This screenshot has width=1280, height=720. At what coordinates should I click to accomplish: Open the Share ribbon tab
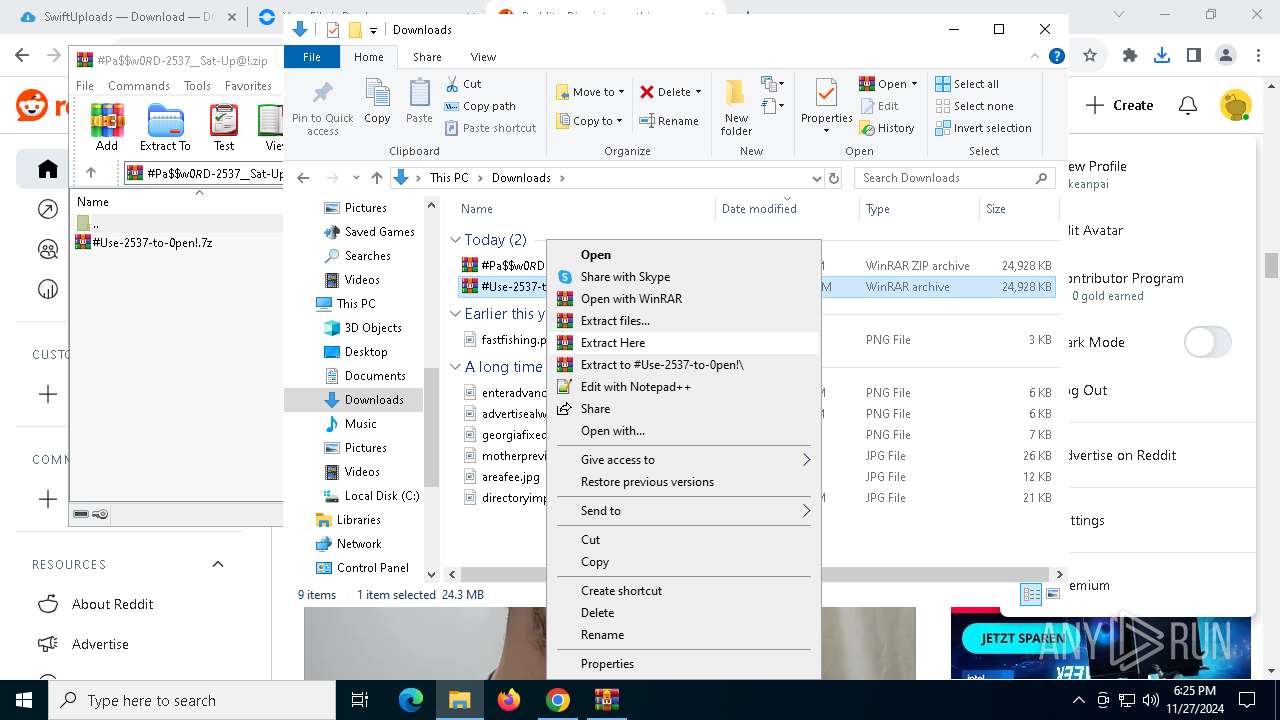(x=427, y=57)
